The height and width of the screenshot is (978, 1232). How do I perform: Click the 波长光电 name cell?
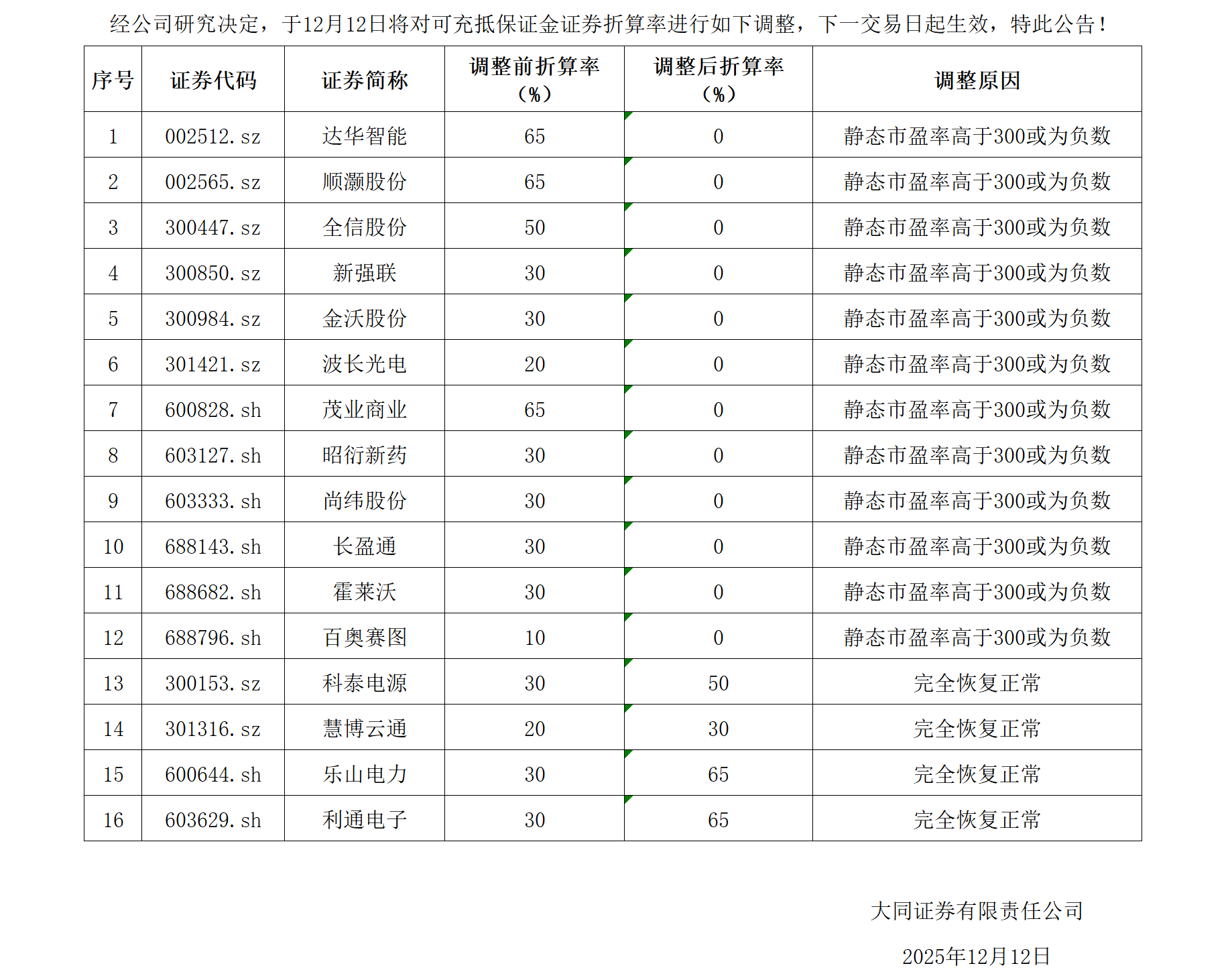tap(364, 364)
